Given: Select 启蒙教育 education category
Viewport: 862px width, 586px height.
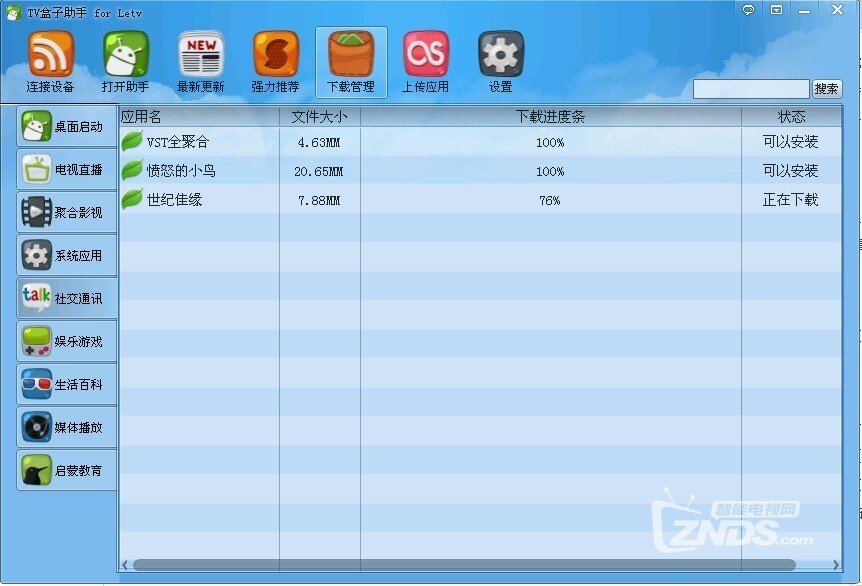Looking at the screenshot, I should [x=67, y=470].
